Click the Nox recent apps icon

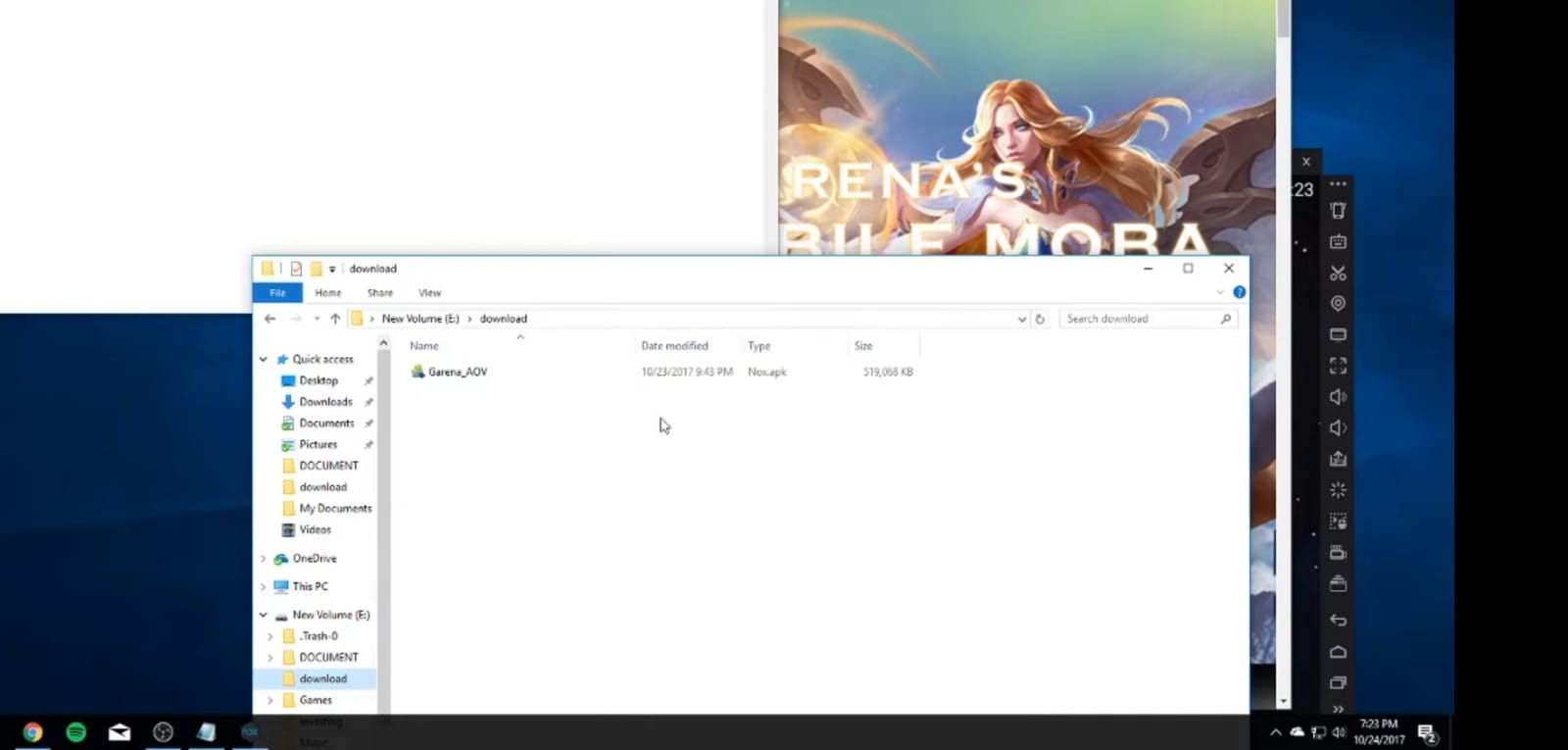point(1338,682)
